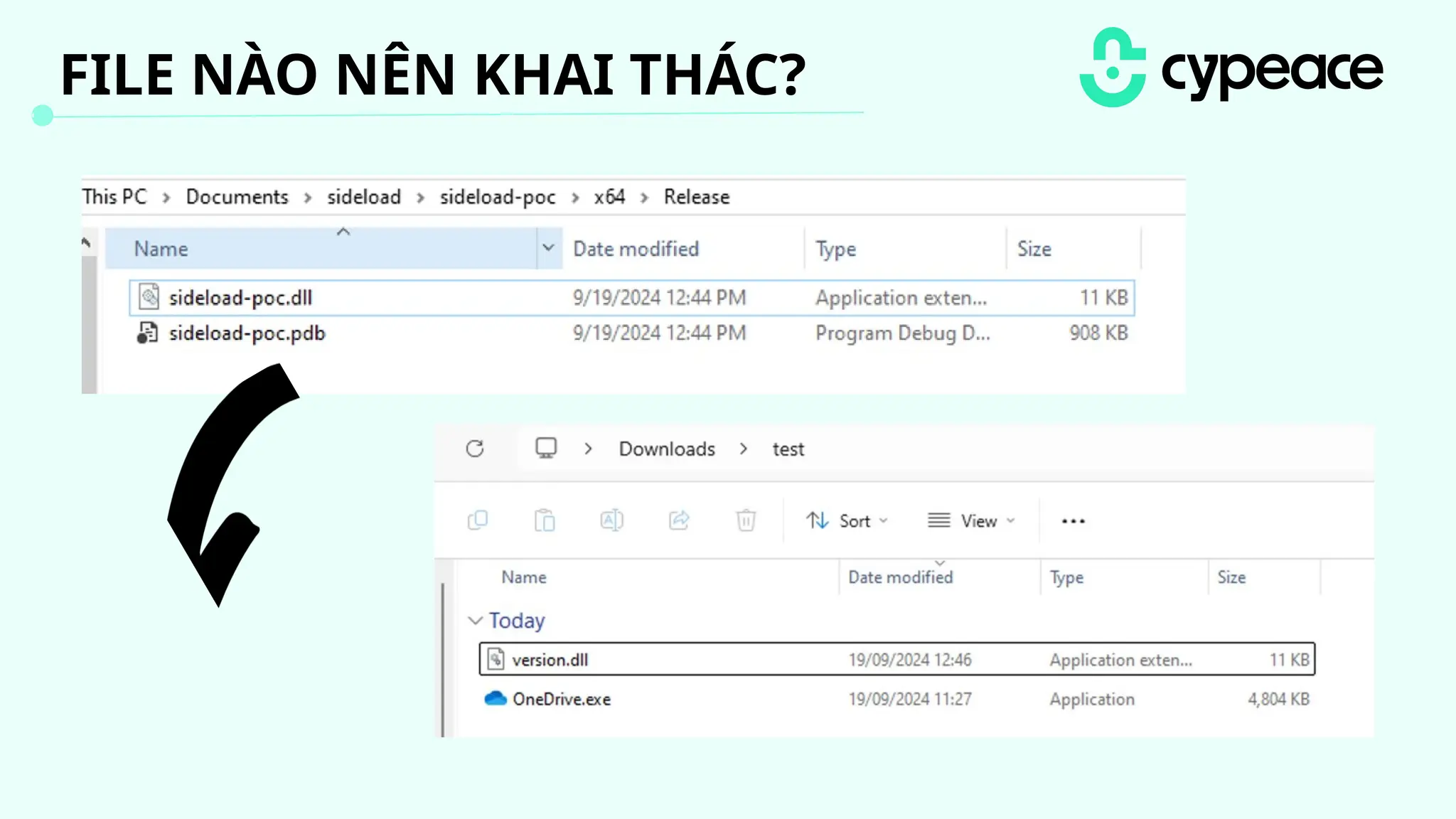Click the OneDrive cloud icon
1456x819 pixels.
point(495,698)
